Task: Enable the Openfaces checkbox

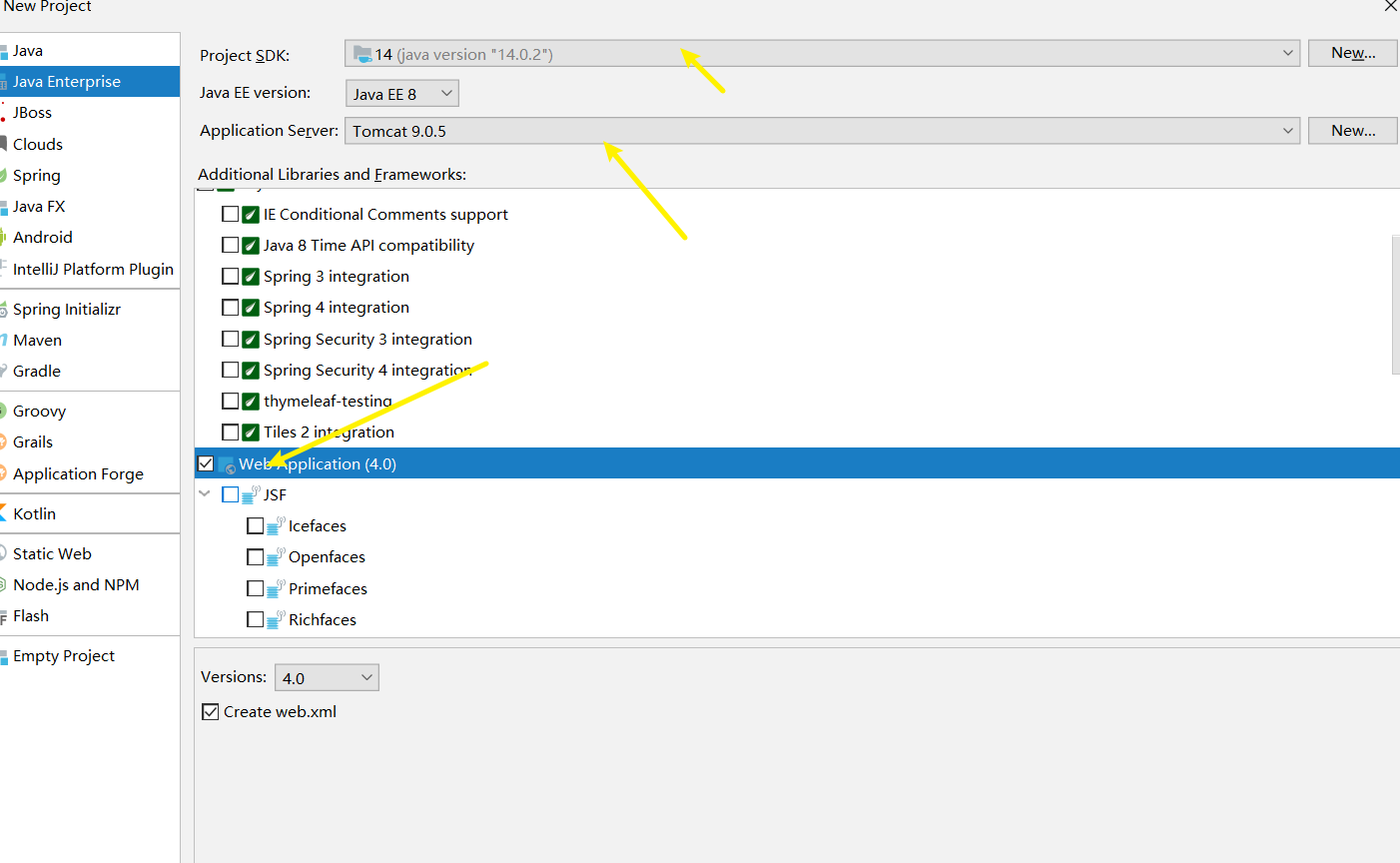Action: click(x=255, y=556)
